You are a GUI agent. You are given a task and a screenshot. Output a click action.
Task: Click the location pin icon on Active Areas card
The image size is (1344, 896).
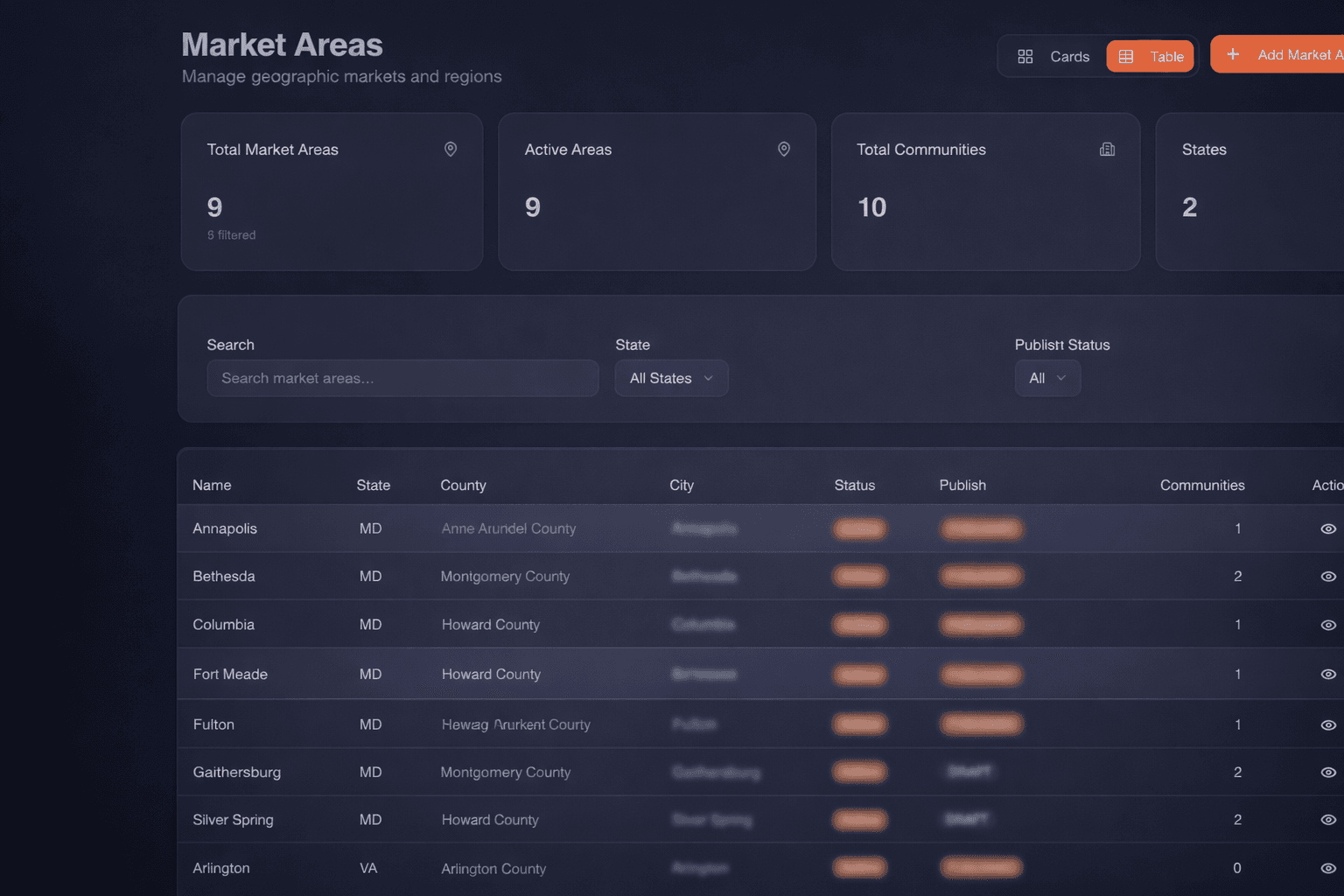(x=783, y=149)
